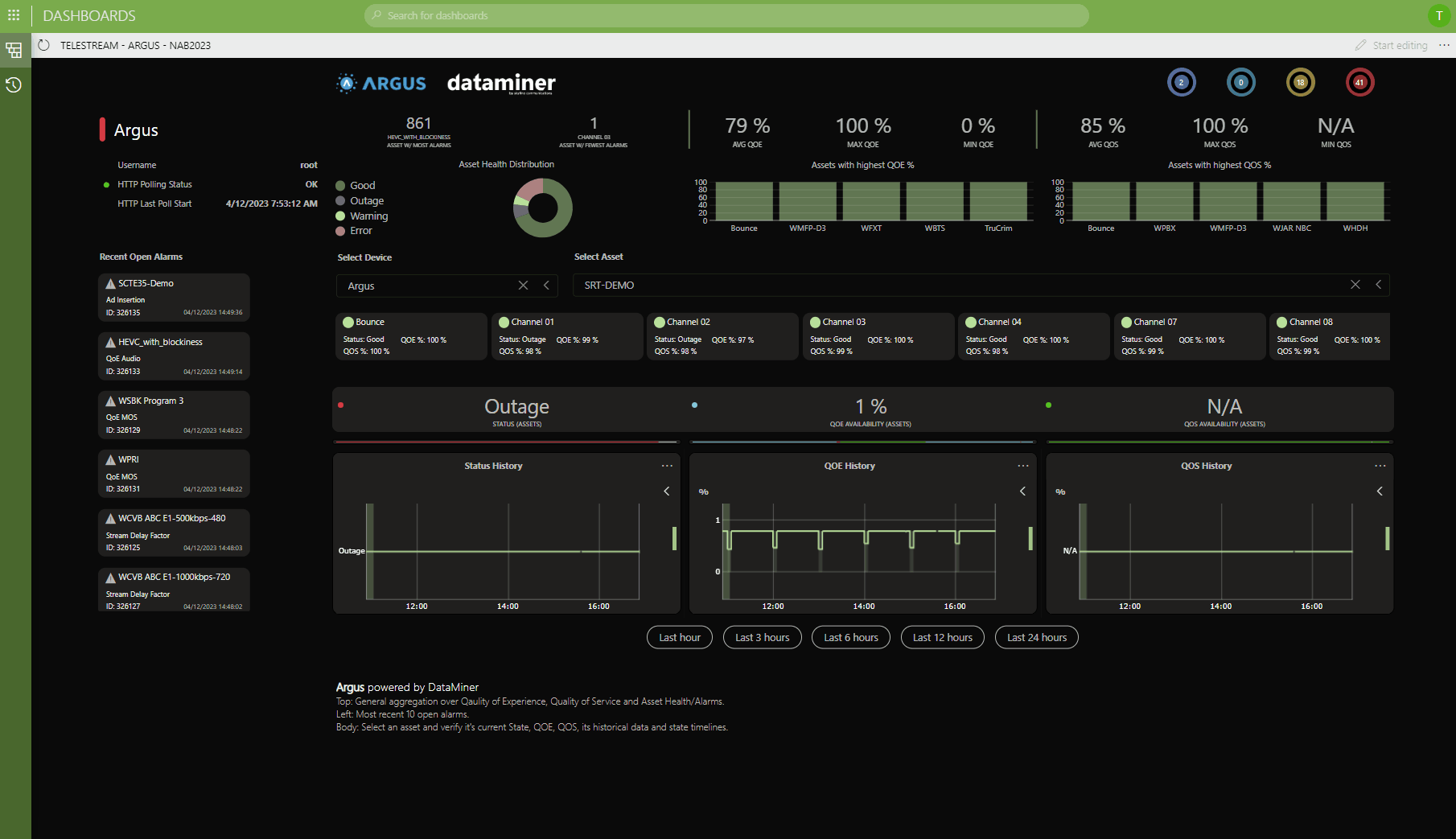This screenshot has height=839, width=1456.
Task: Toggle the Error legend item
Action: click(354, 231)
